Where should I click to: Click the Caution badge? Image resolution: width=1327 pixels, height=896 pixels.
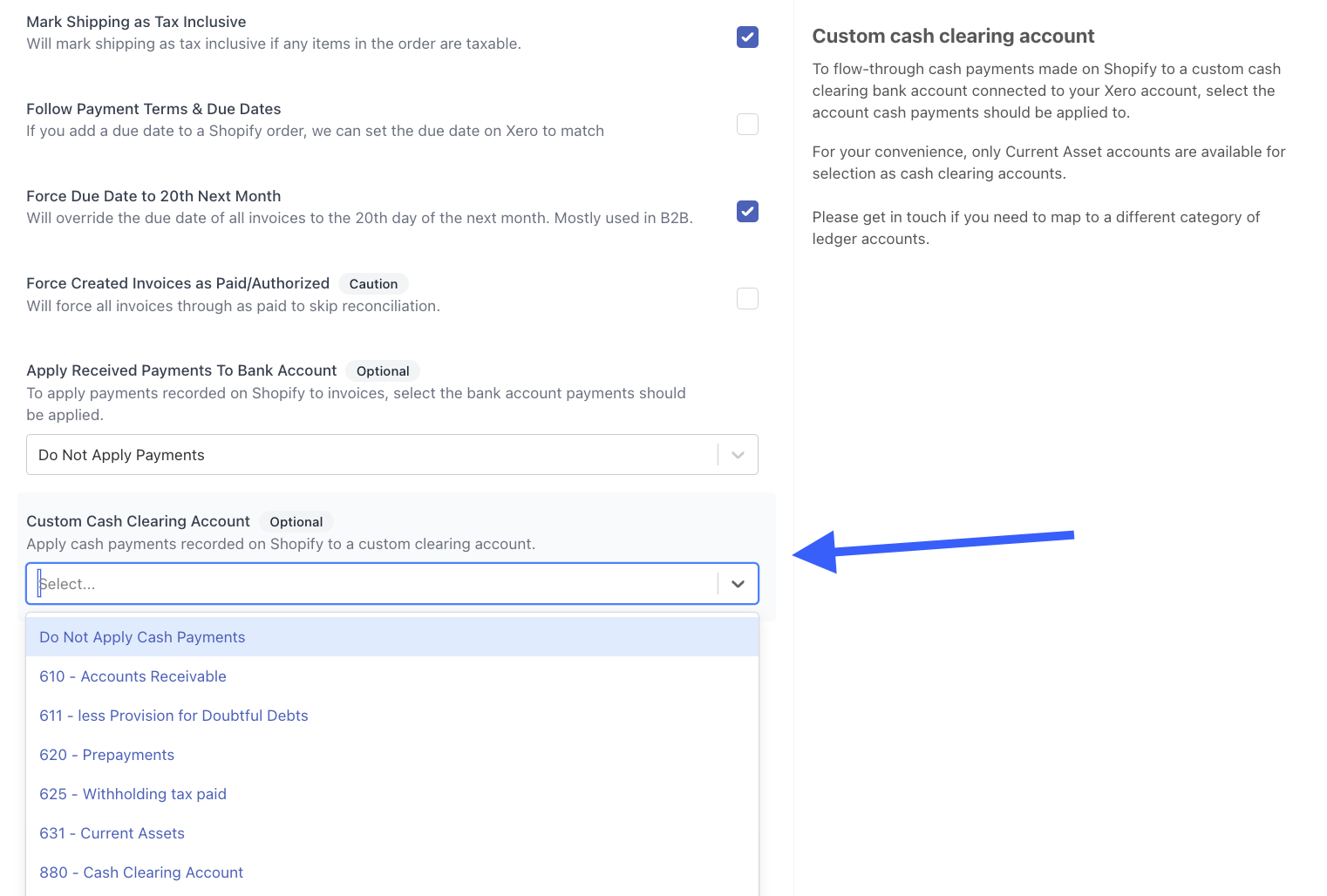pos(373,283)
